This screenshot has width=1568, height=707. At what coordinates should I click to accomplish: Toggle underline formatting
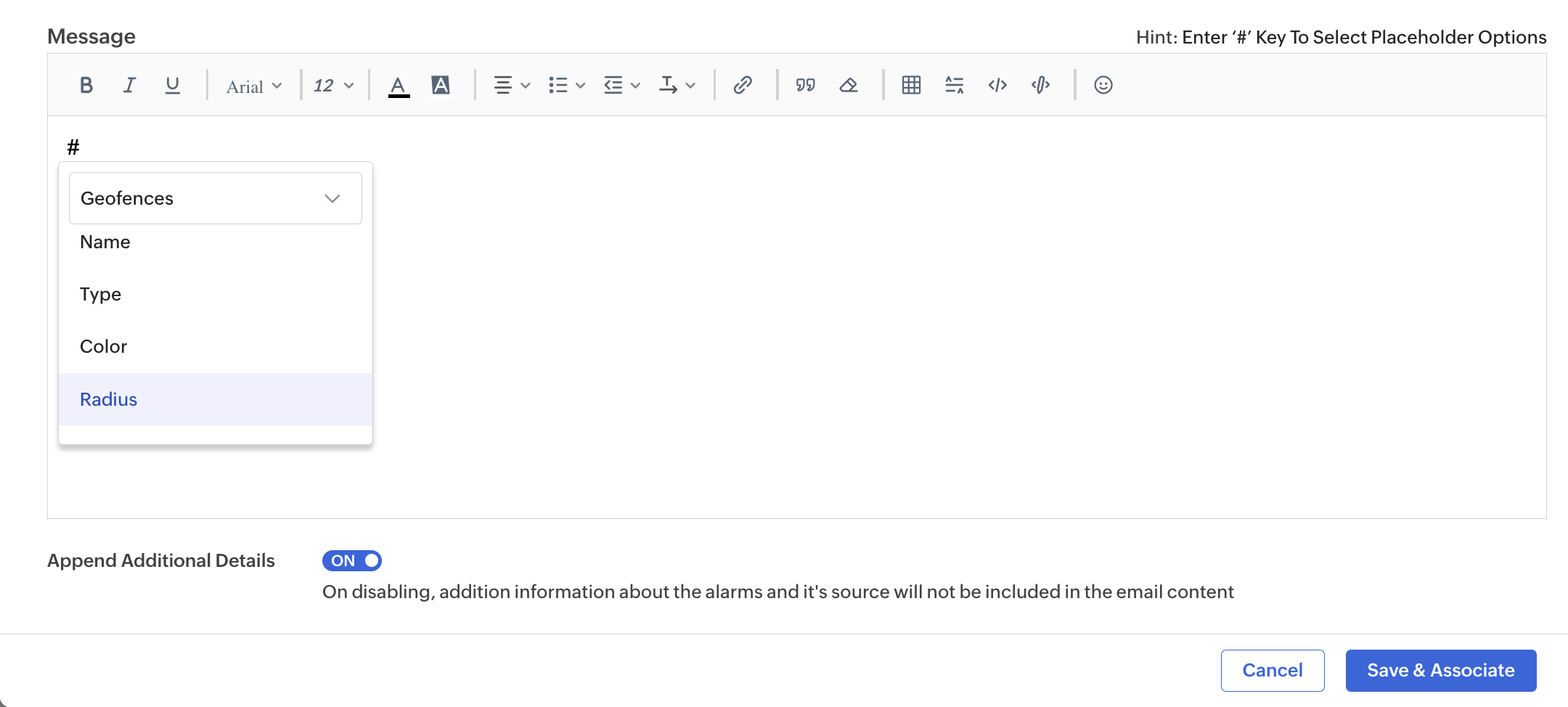(x=172, y=85)
